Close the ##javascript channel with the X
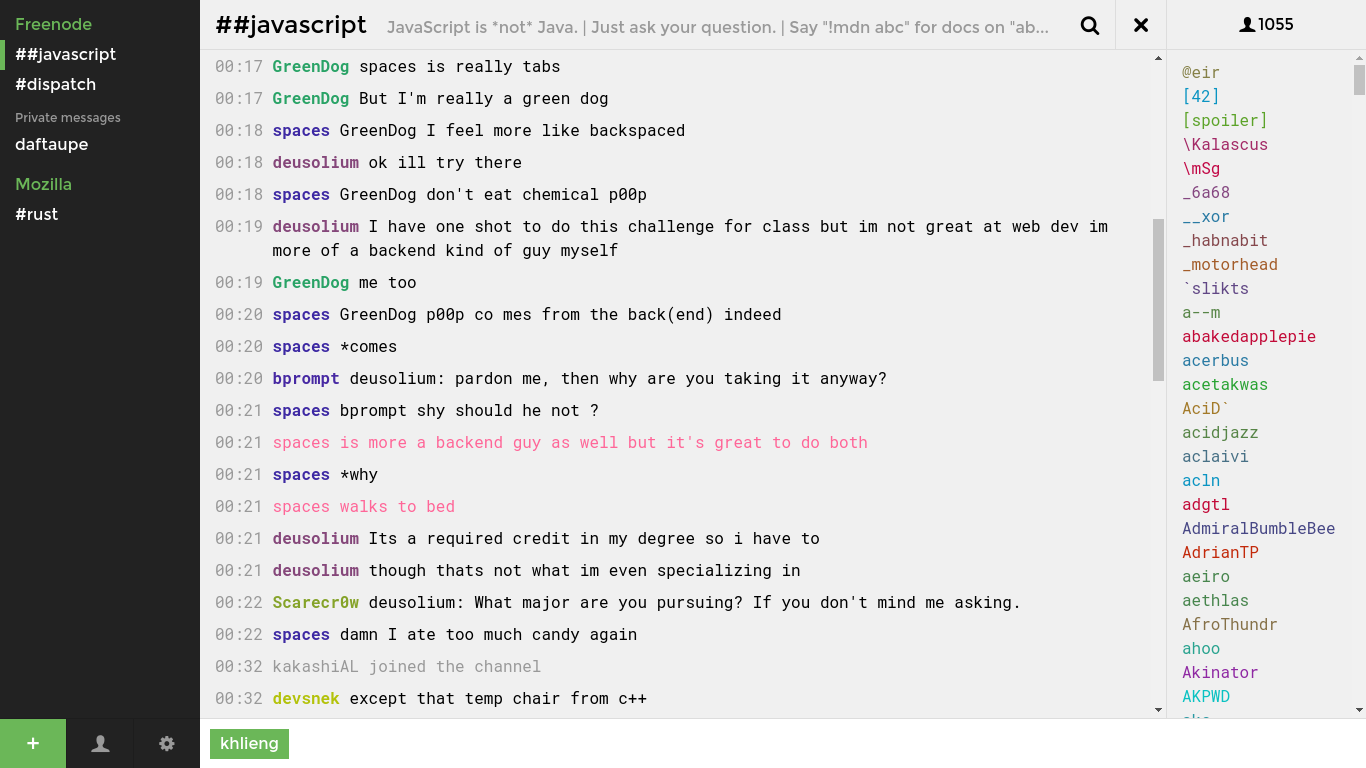 [1141, 25]
